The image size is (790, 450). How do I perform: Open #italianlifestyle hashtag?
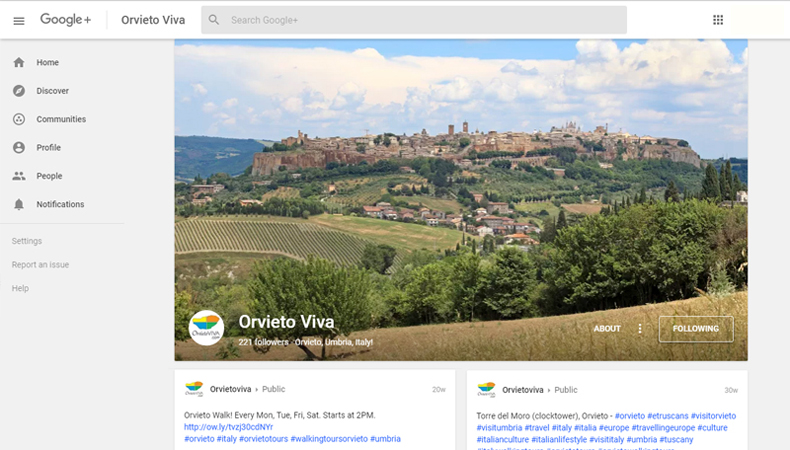559,439
